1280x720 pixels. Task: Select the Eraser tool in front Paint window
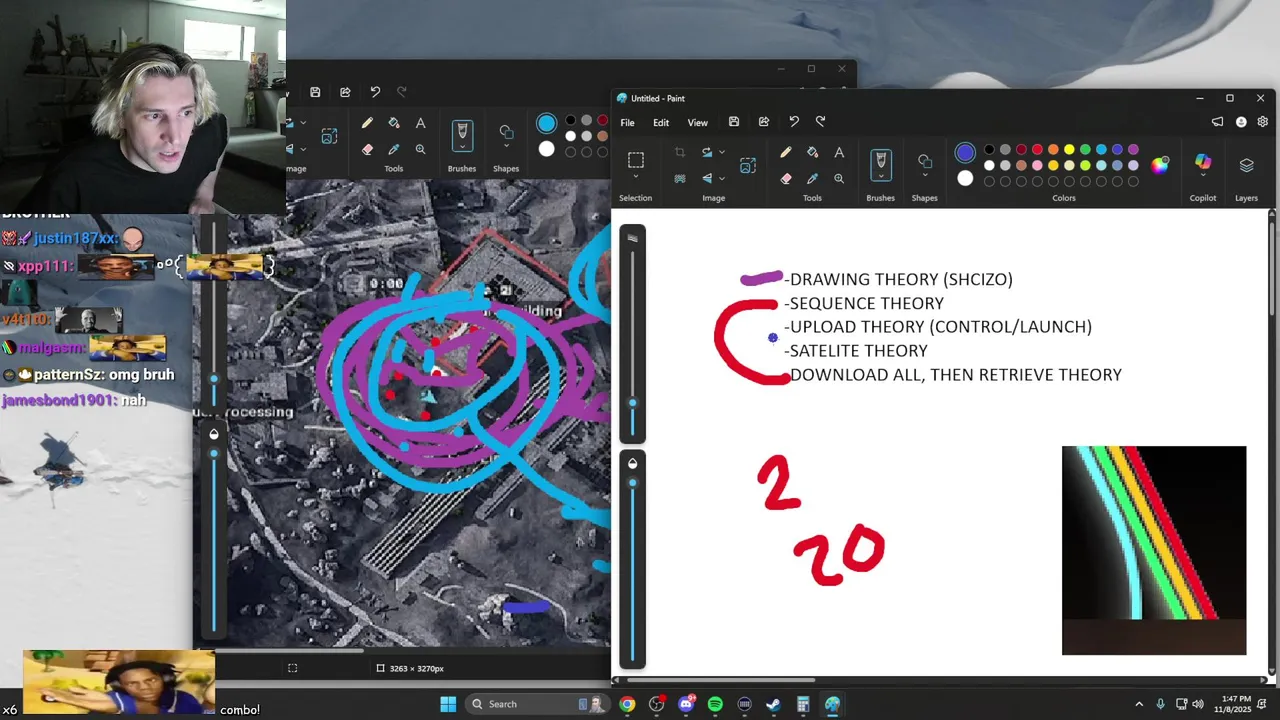pyautogui.click(x=785, y=178)
